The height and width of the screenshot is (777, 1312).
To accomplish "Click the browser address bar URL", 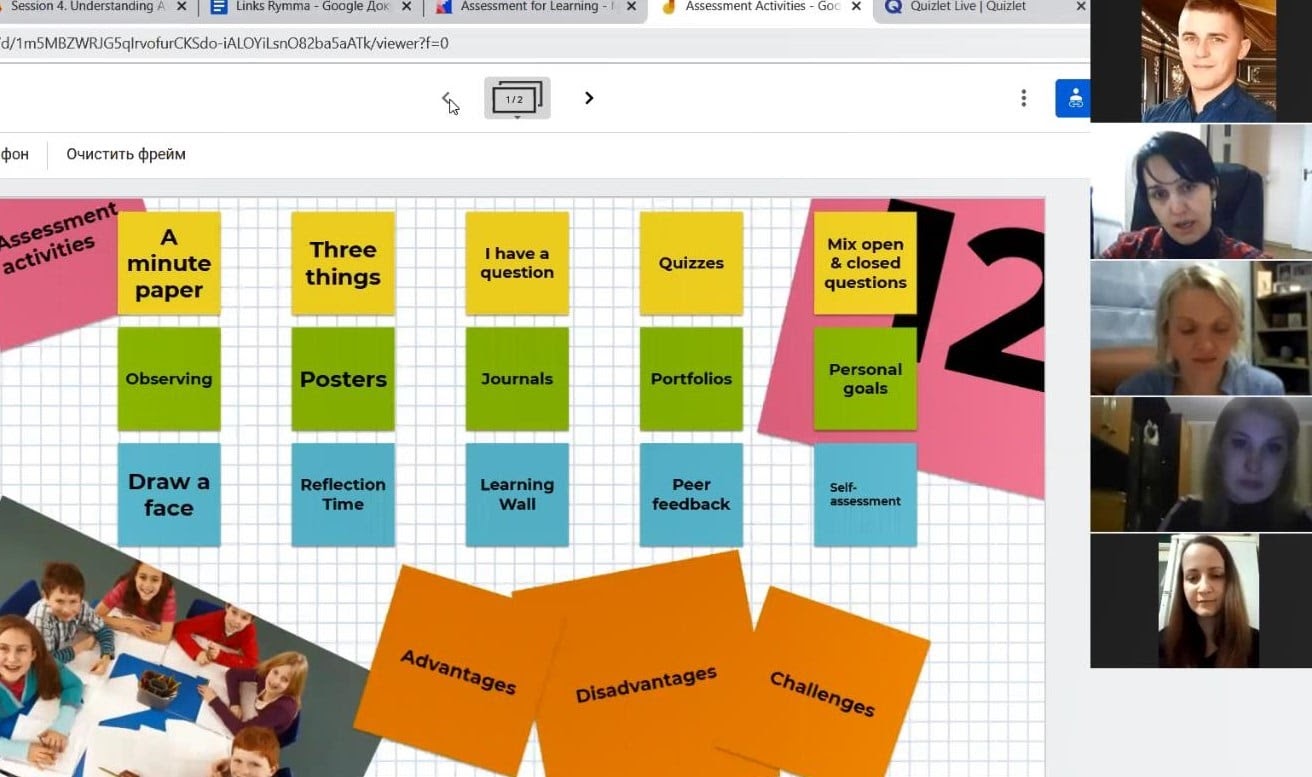I will pyautogui.click(x=225, y=44).
